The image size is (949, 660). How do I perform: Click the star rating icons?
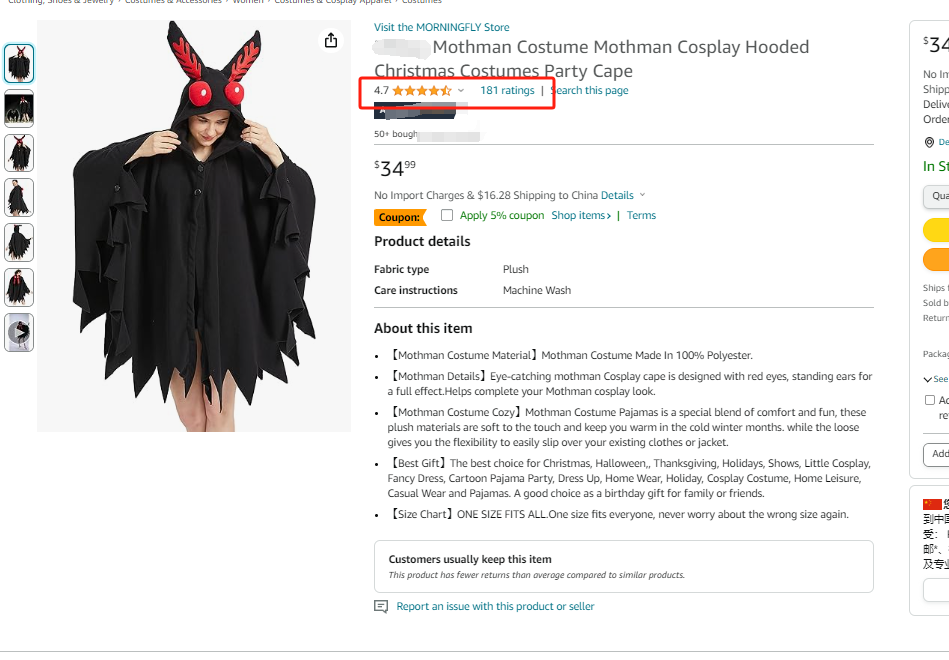[422, 91]
